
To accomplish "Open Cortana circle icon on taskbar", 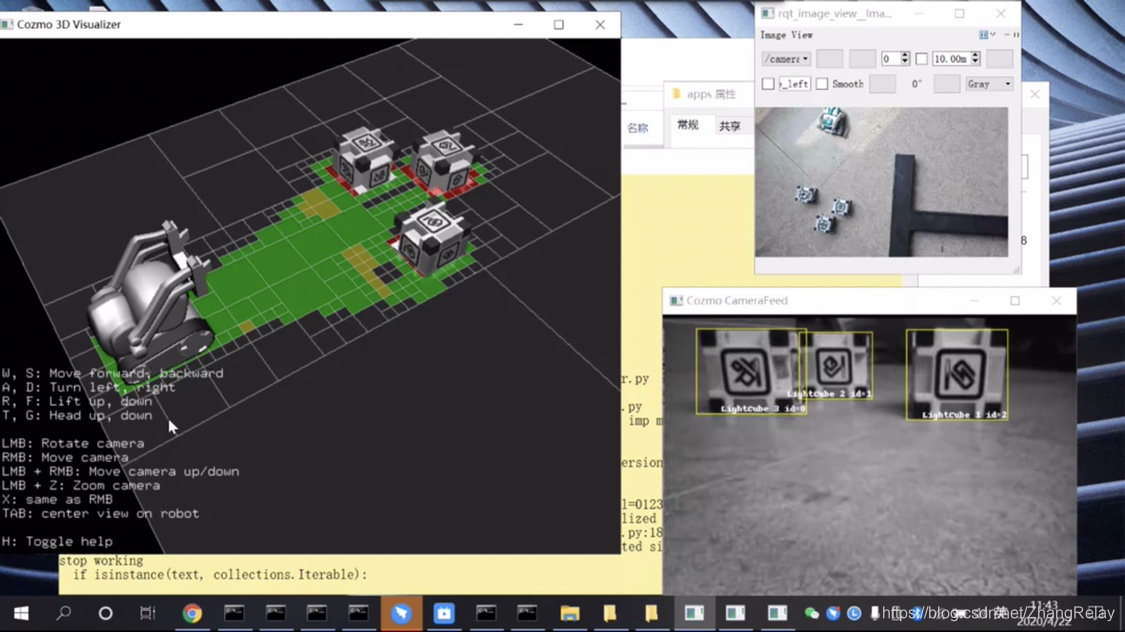I will click(105, 613).
